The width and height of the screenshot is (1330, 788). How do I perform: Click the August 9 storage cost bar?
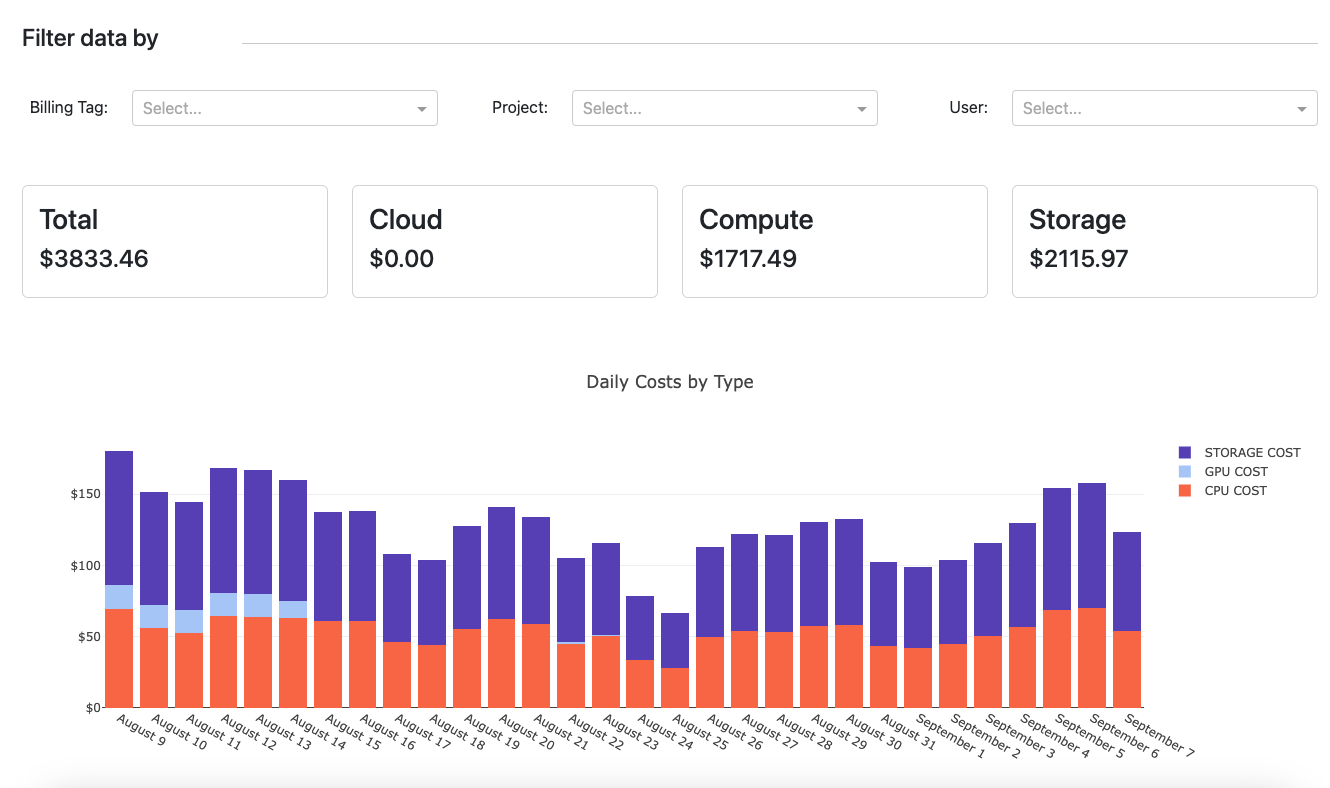coord(119,518)
